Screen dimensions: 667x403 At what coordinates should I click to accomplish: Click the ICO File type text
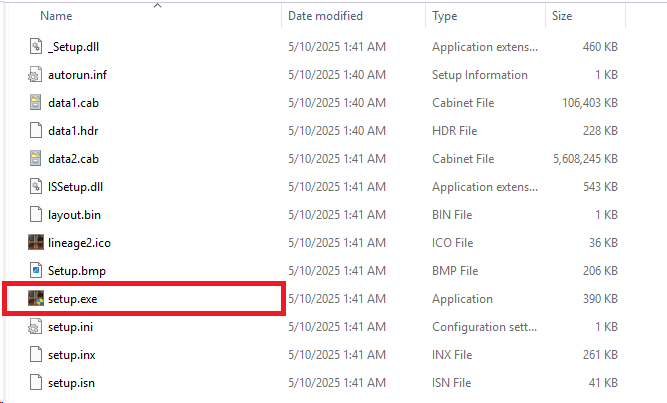pos(453,243)
